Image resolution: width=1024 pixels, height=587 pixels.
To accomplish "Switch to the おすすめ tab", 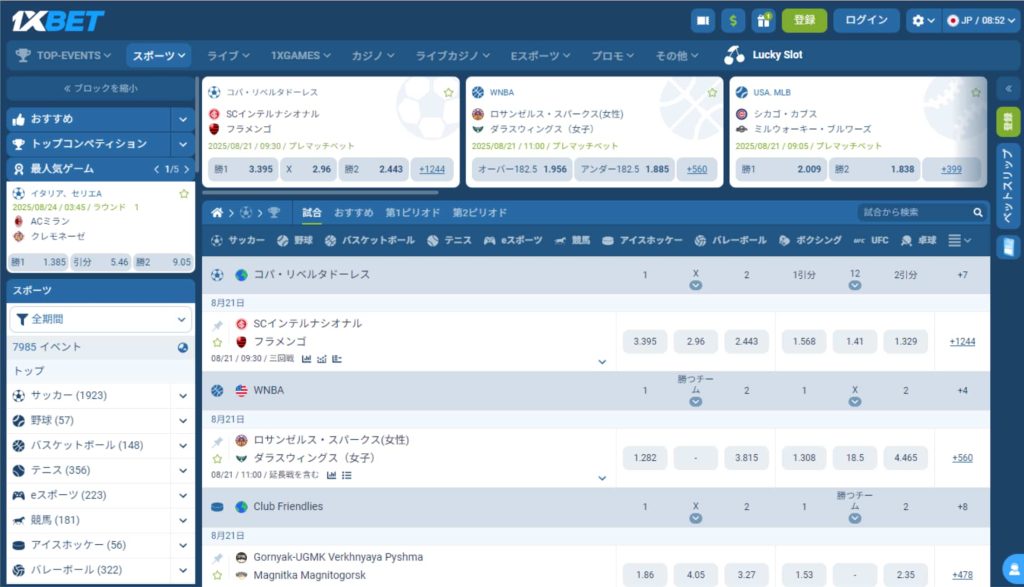I will (x=353, y=212).
